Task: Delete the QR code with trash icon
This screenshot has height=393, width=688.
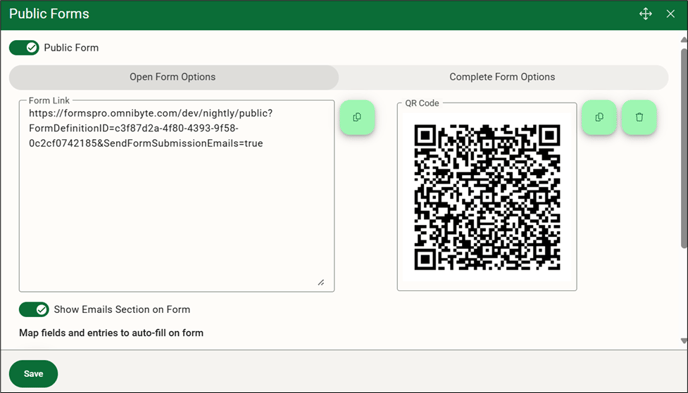Action: point(639,117)
